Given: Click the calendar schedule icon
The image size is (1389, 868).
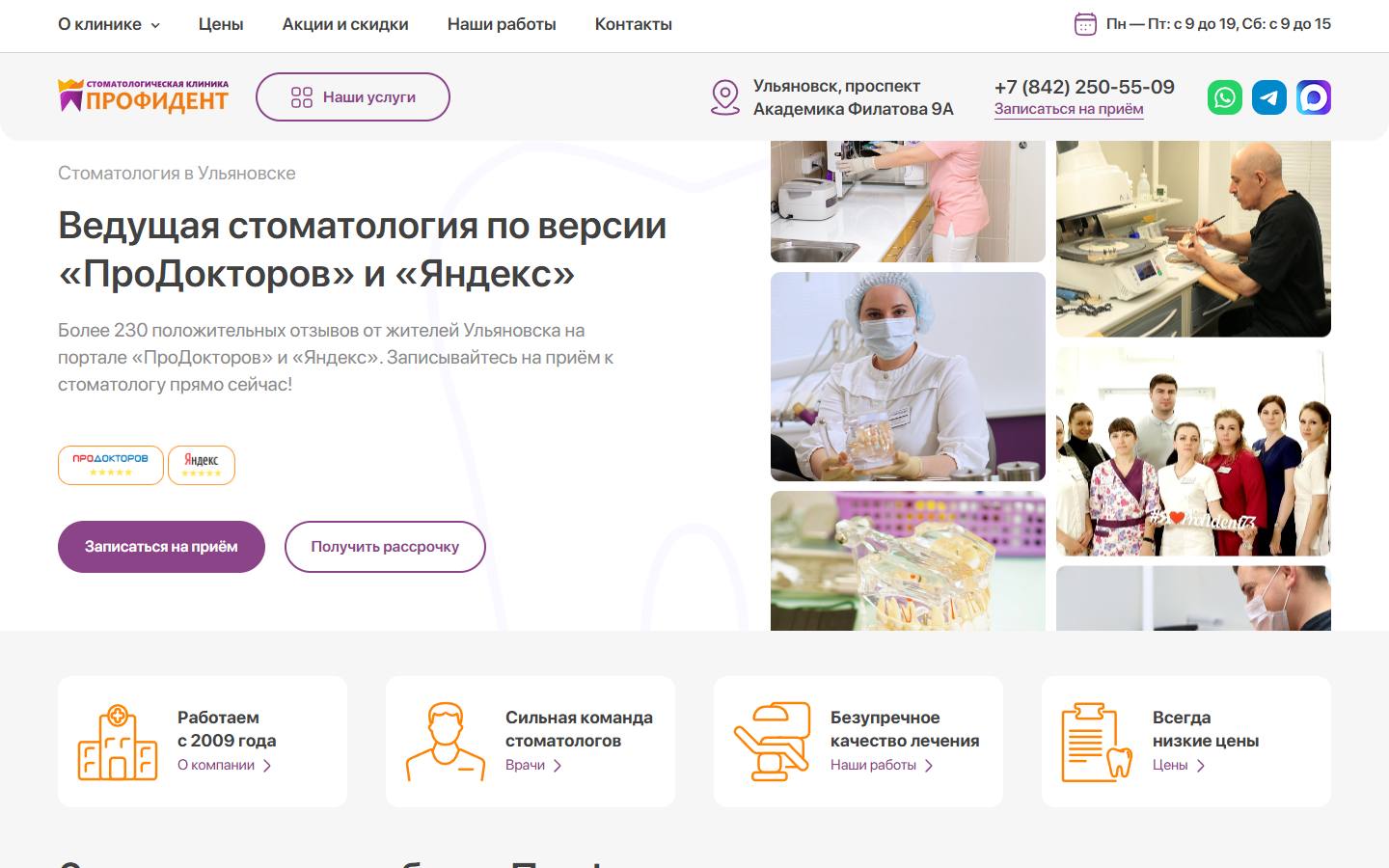Looking at the screenshot, I should click(1085, 24).
